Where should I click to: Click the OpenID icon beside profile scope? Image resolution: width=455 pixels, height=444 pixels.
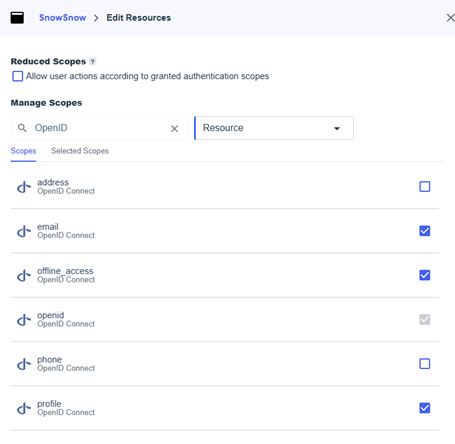click(24, 408)
